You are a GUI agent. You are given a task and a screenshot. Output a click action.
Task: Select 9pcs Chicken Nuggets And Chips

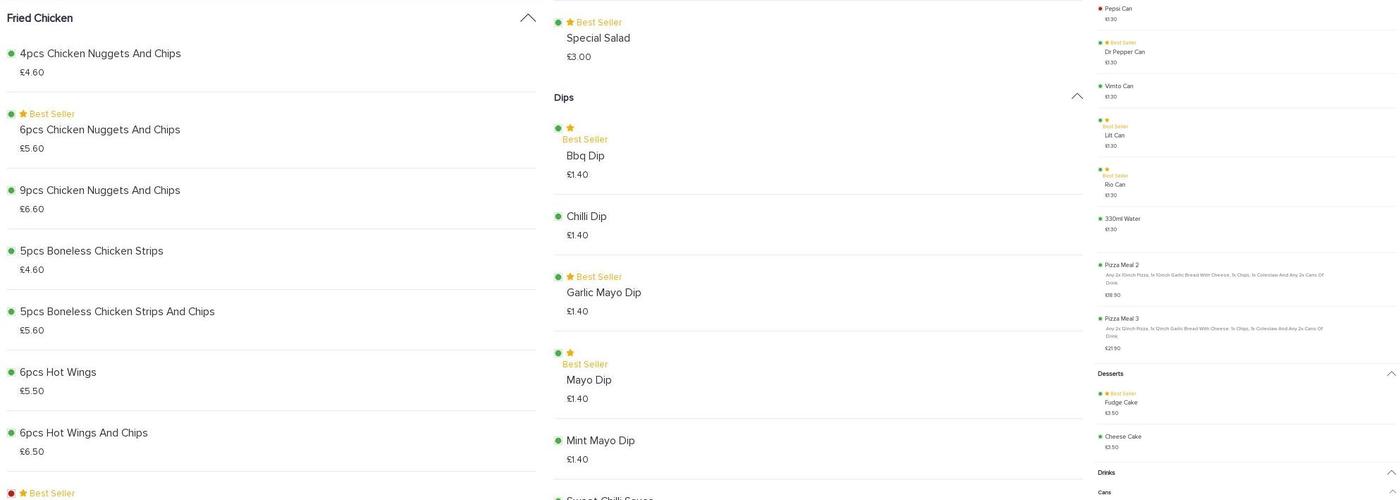pos(100,191)
